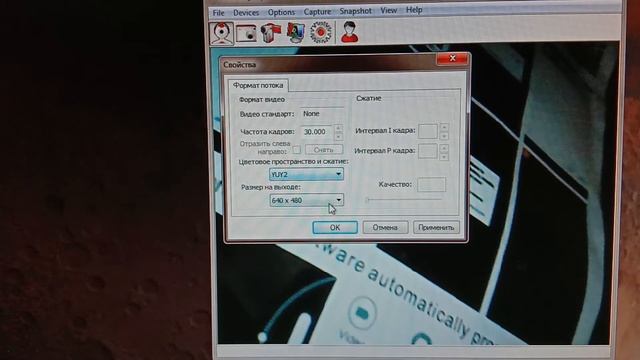This screenshot has width=640, height=360.
Task: Click the red gear record settings icon
Action: (320, 33)
